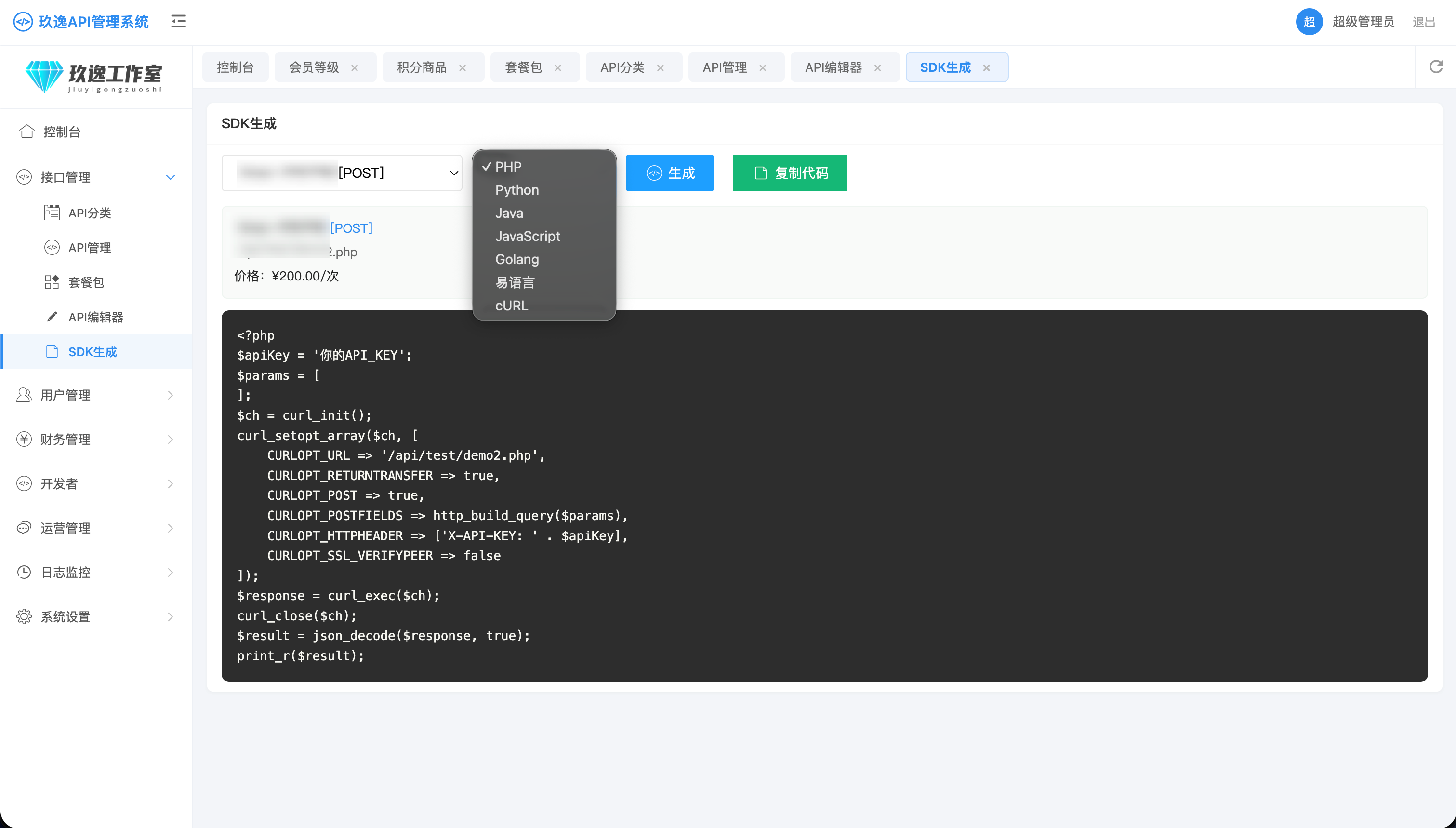Choose Golang in the language list

point(544,259)
